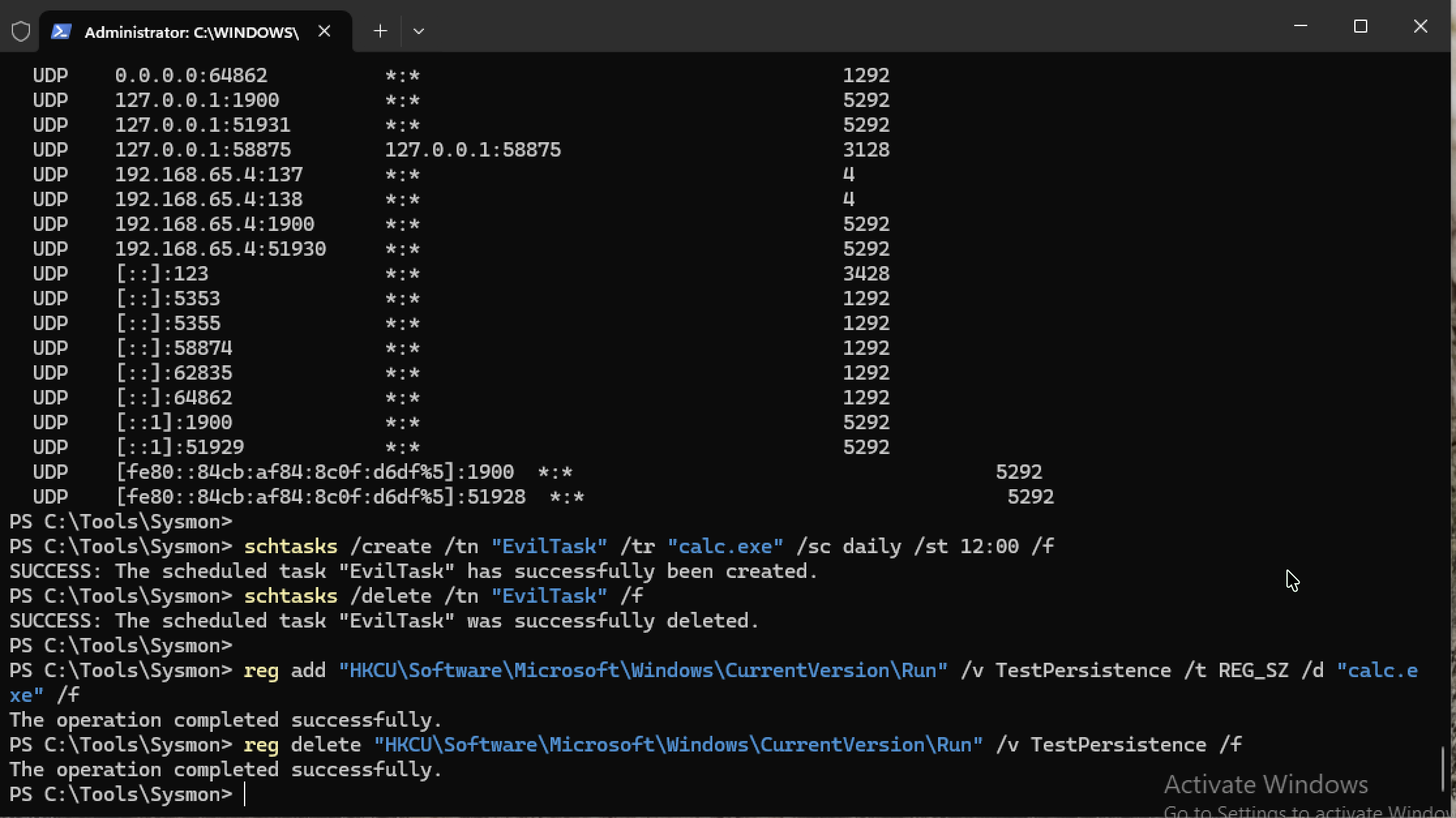Click the close icon of the terminal window
Image resolution: width=1456 pixels, height=818 pixels.
pos(1421,26)
